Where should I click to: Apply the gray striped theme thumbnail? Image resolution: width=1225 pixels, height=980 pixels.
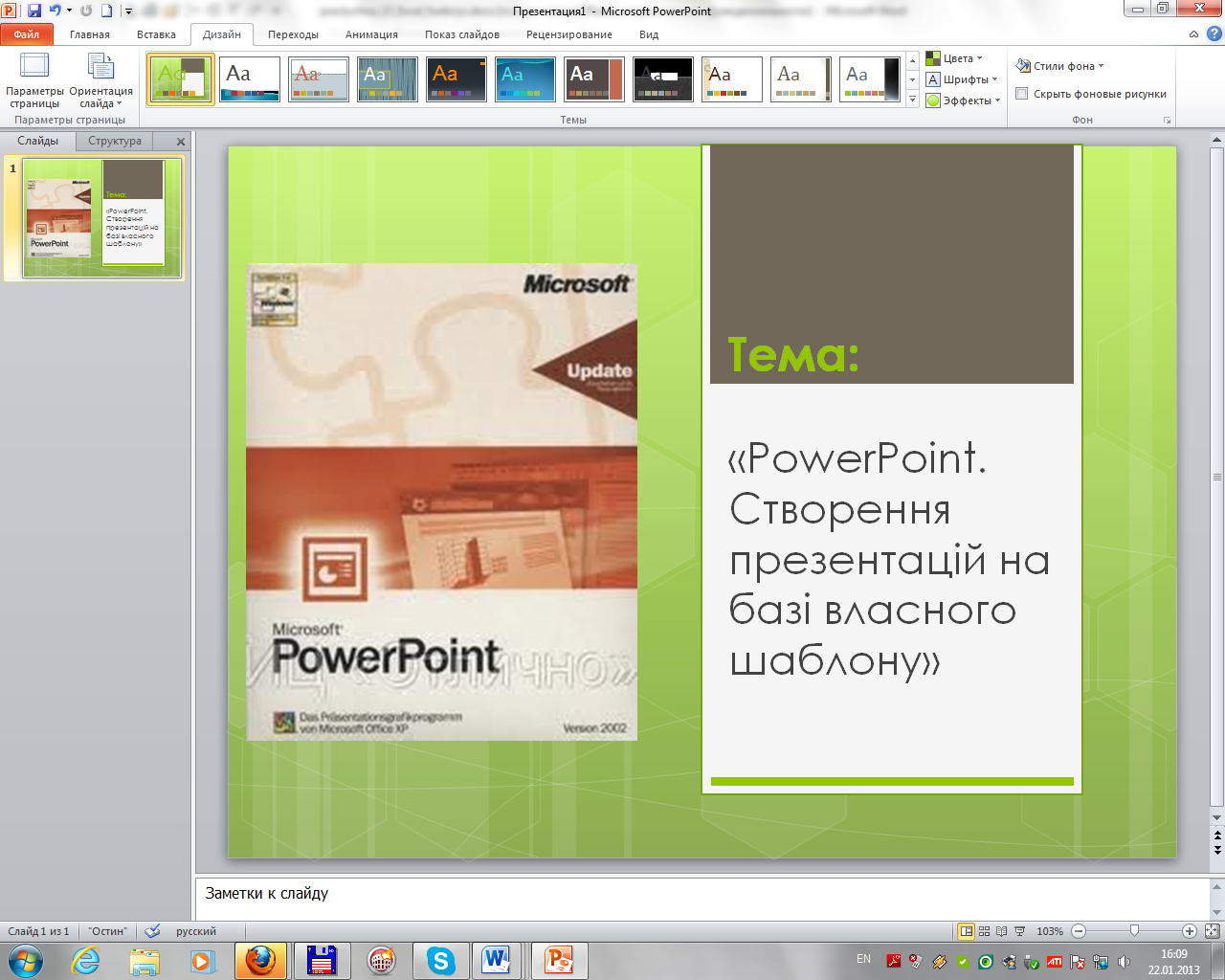[388, 79]
